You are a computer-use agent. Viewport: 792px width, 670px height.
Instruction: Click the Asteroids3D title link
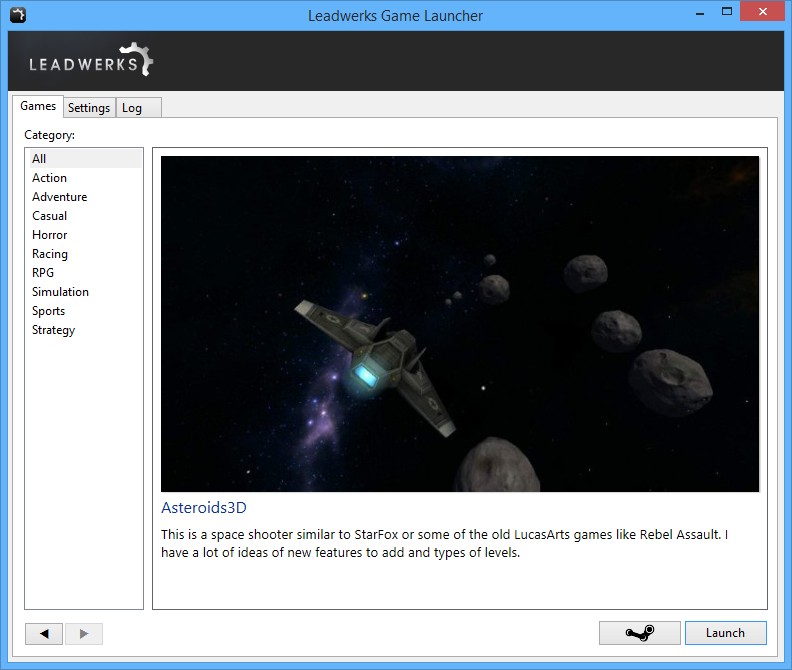(x=204, y=508)
